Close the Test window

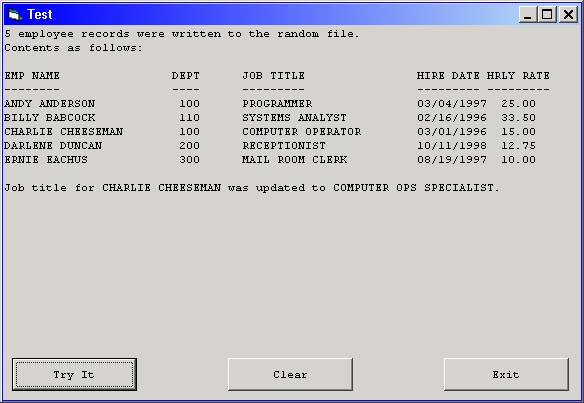[x=568, y=15]
